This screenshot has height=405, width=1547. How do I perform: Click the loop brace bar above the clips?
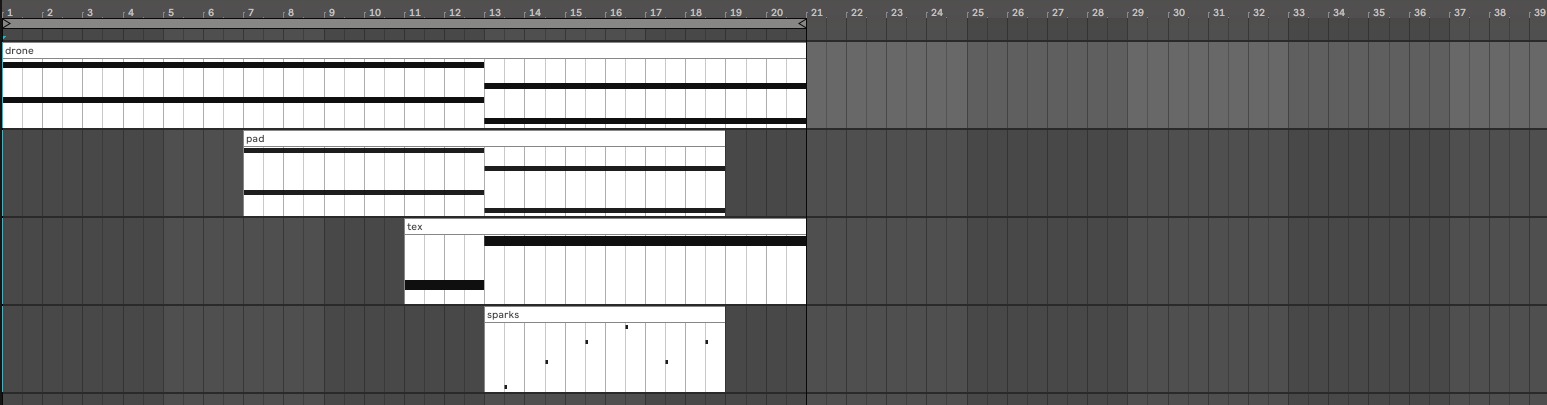tap(404, 23)
